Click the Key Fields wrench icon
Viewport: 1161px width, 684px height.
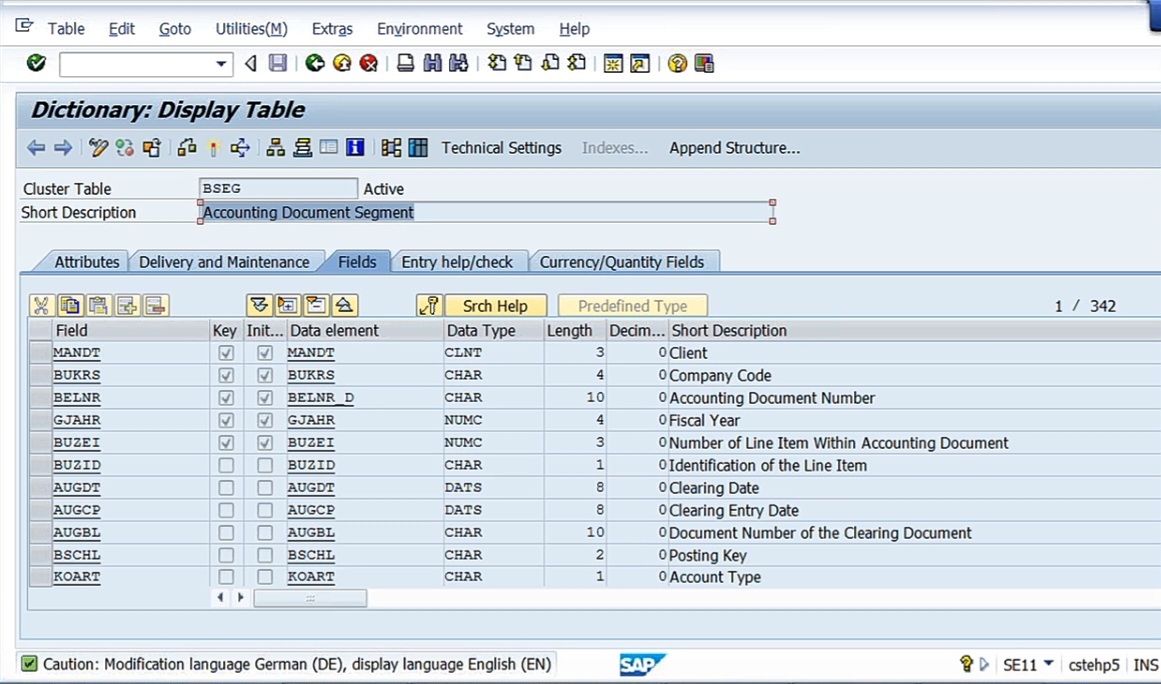tap(429, 305)
